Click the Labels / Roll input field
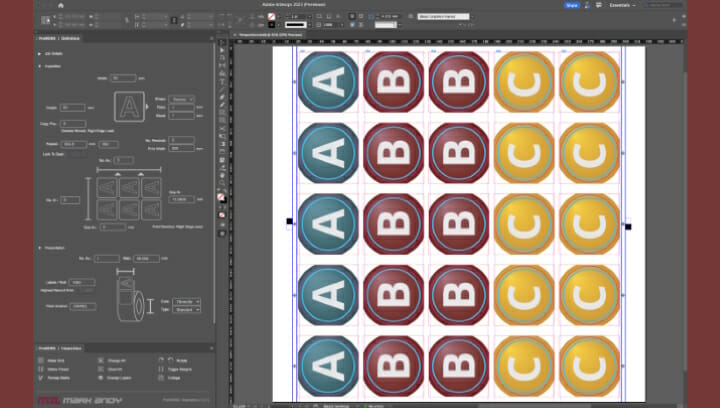 pos(83,282)
